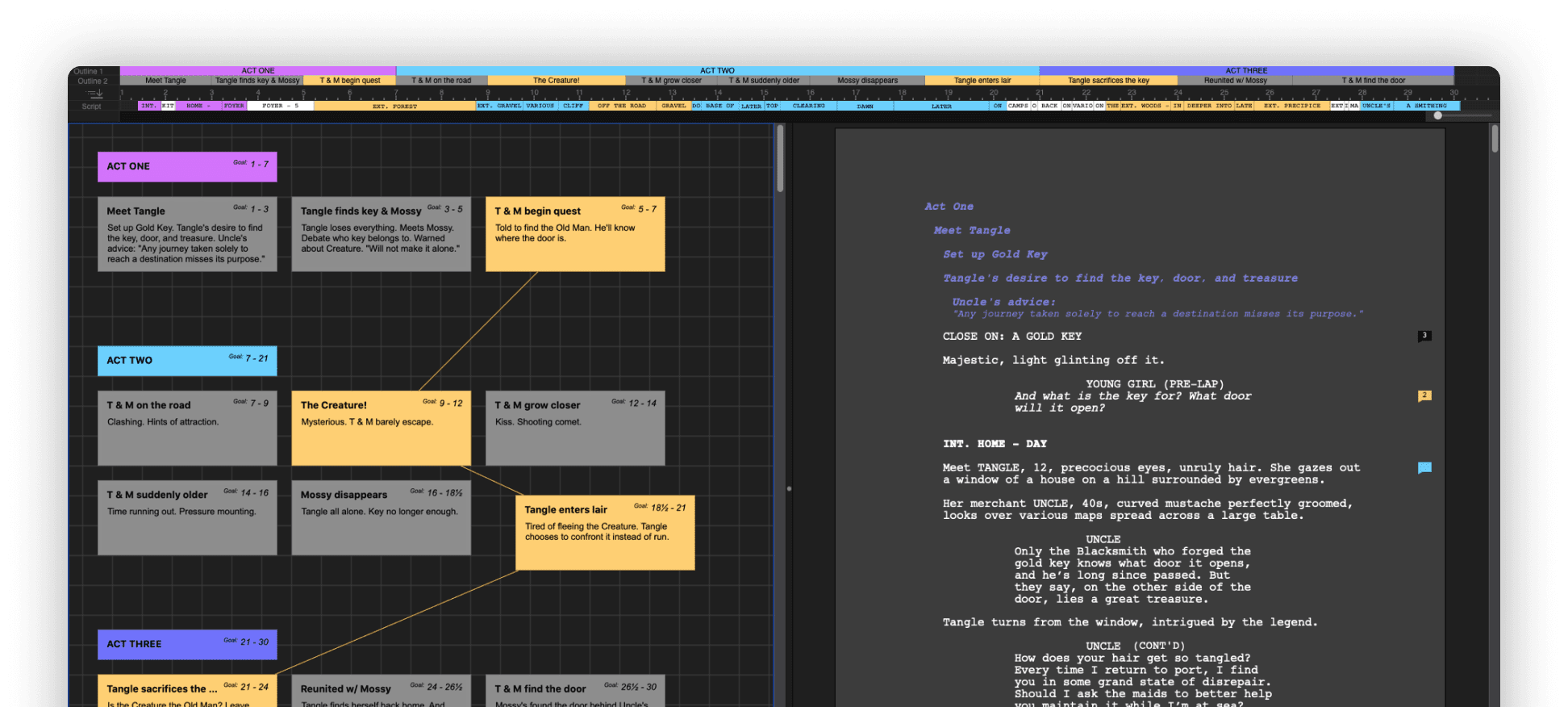The image size is (1568, 707).
Task: Click the script page vertical scrollbar
Action: click(1495, 139)
